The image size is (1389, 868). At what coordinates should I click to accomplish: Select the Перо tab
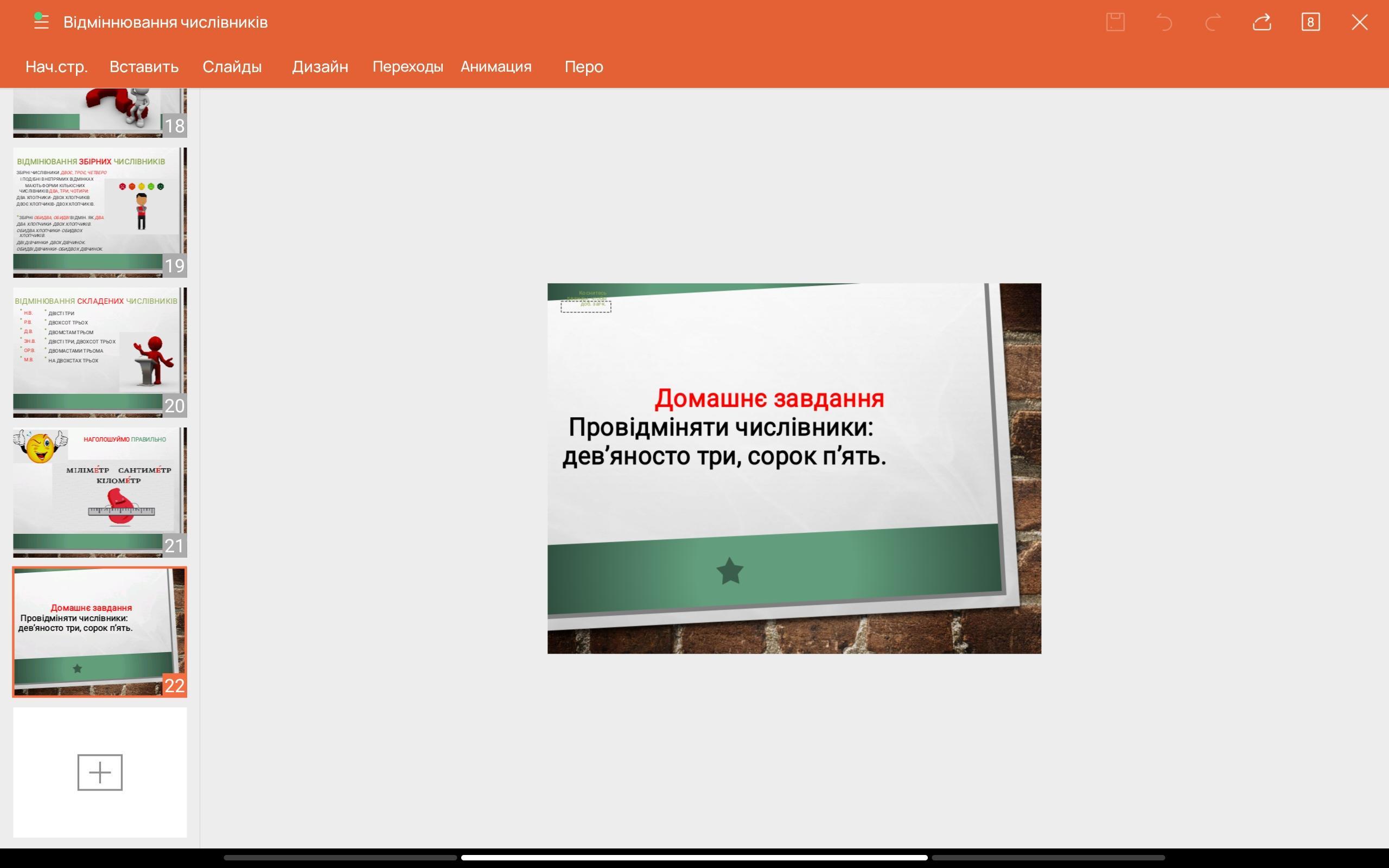[584, 67]
